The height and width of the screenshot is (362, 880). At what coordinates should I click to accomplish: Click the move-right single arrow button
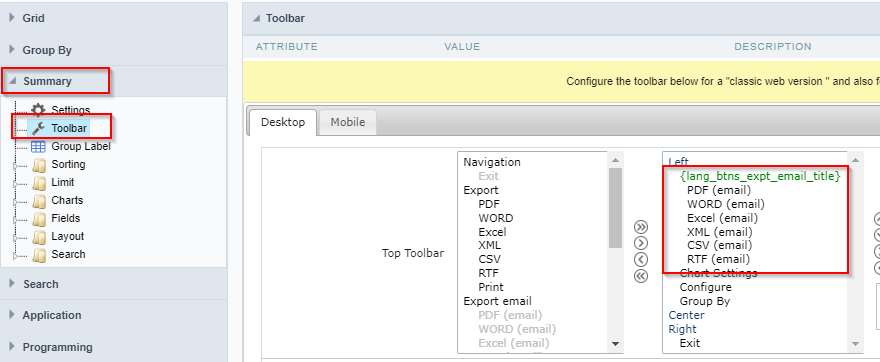640,243
